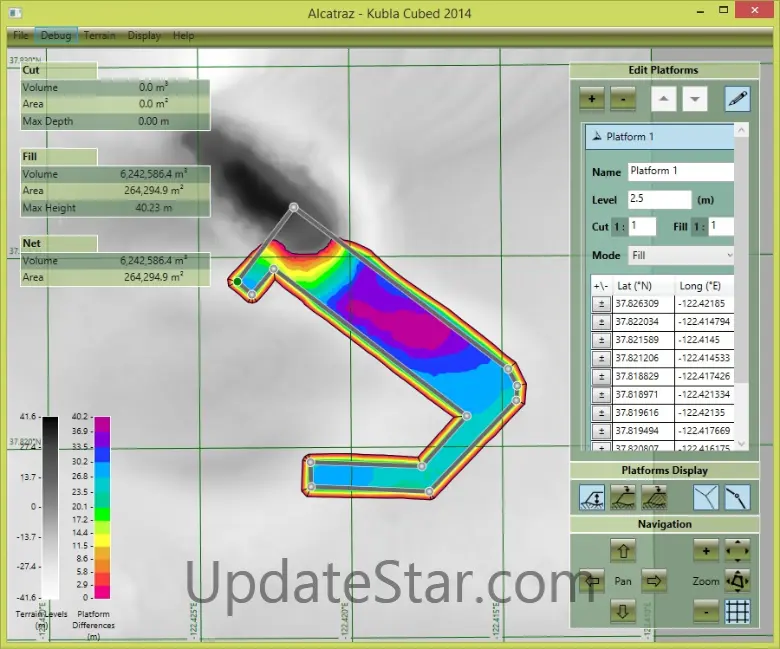Open the Debug menu
Viewport: 780px width, 649px height.
click(56, 35)
